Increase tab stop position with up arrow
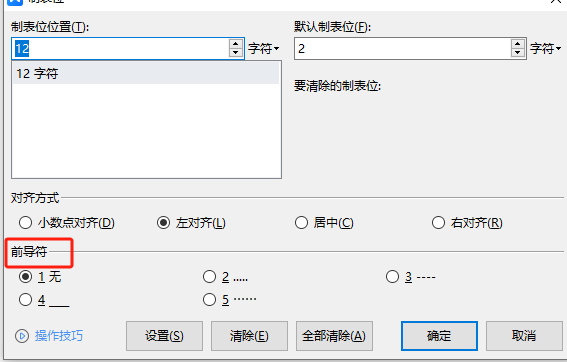Screen dimensions: 567x362 236,44
